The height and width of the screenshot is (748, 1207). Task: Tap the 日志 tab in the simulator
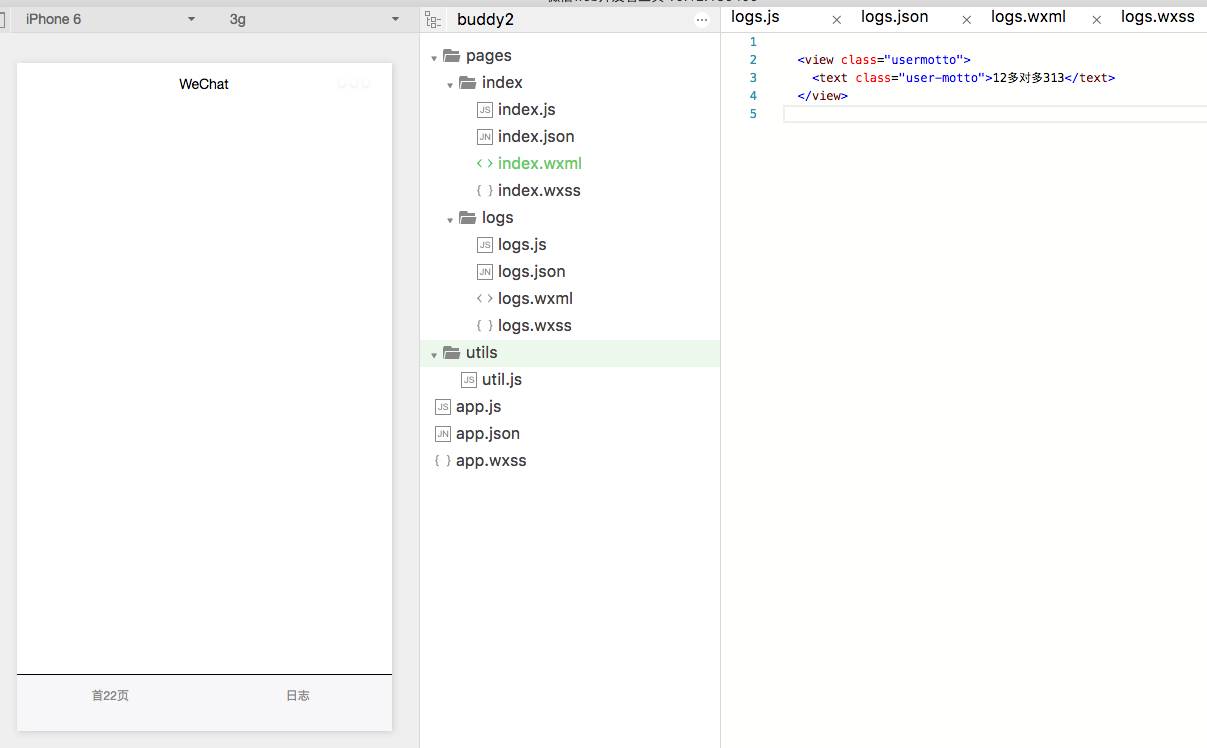click(298, 696)
